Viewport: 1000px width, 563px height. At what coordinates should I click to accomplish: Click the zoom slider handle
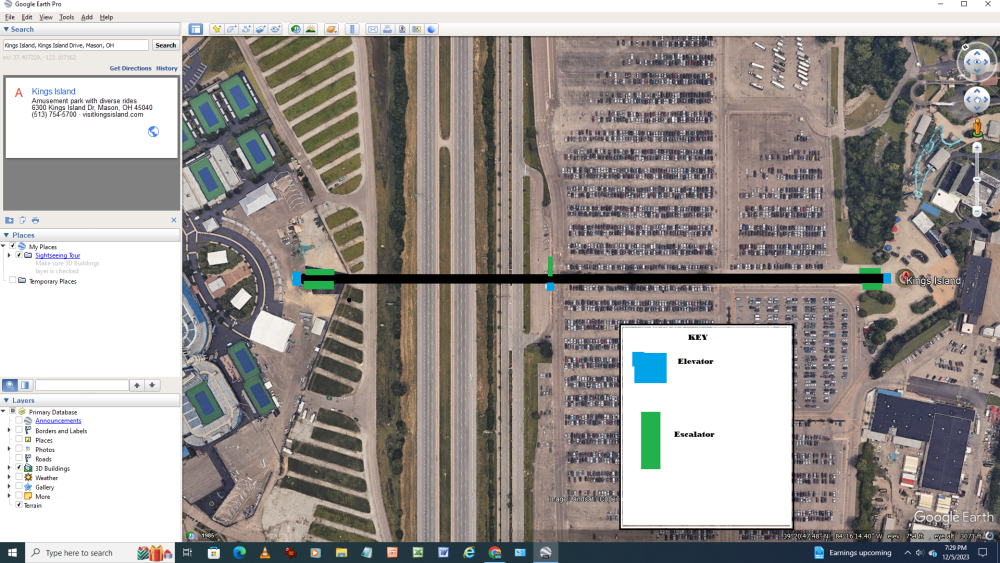pos(976,180)
